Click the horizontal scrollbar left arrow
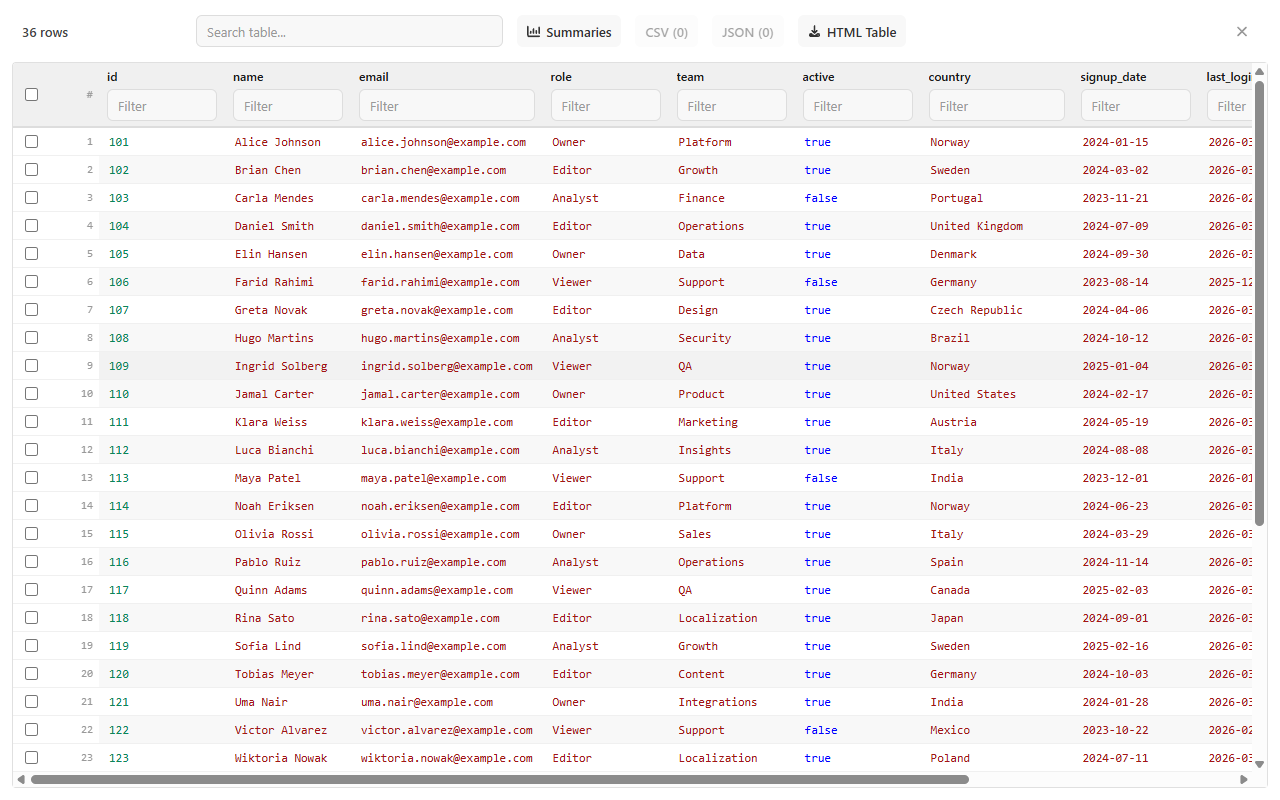 (x=21, y=779)
